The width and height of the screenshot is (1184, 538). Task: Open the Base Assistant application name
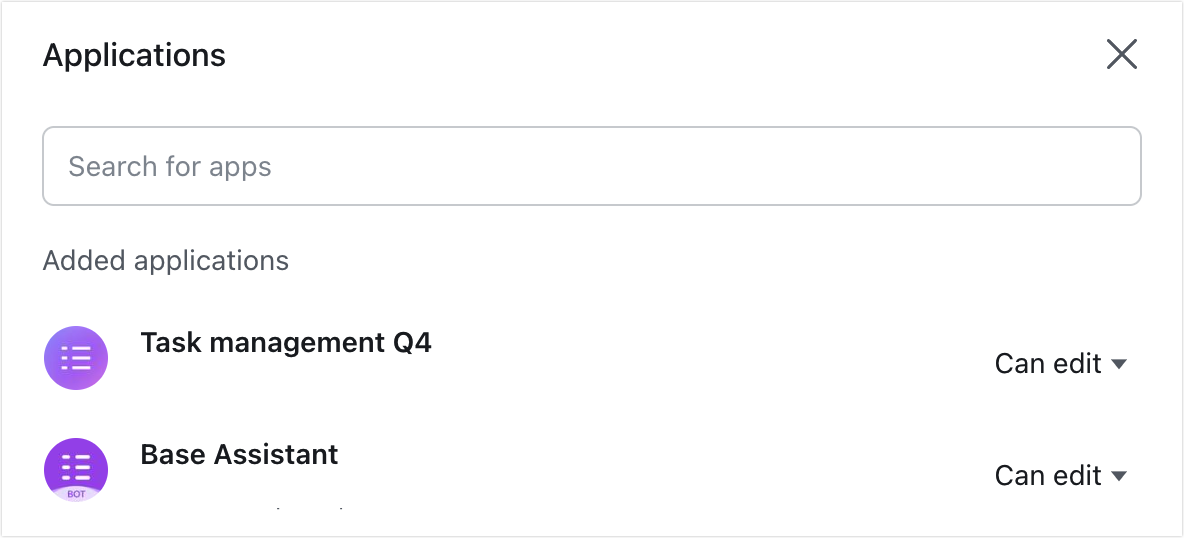point(239,454)
